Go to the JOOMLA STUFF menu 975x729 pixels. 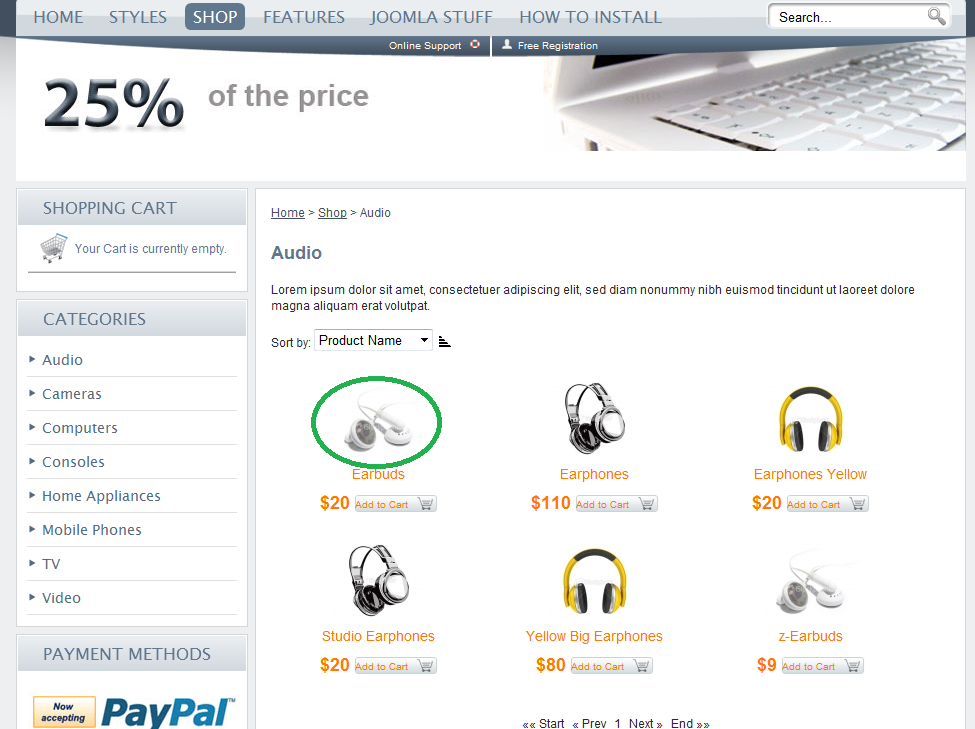[x=432, y=17]
